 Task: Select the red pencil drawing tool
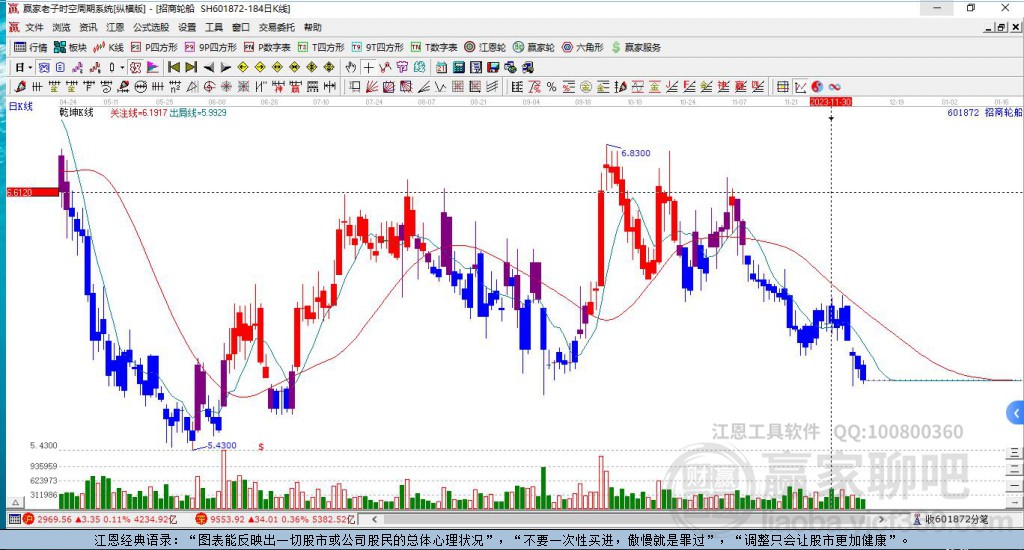click(20, 87)
